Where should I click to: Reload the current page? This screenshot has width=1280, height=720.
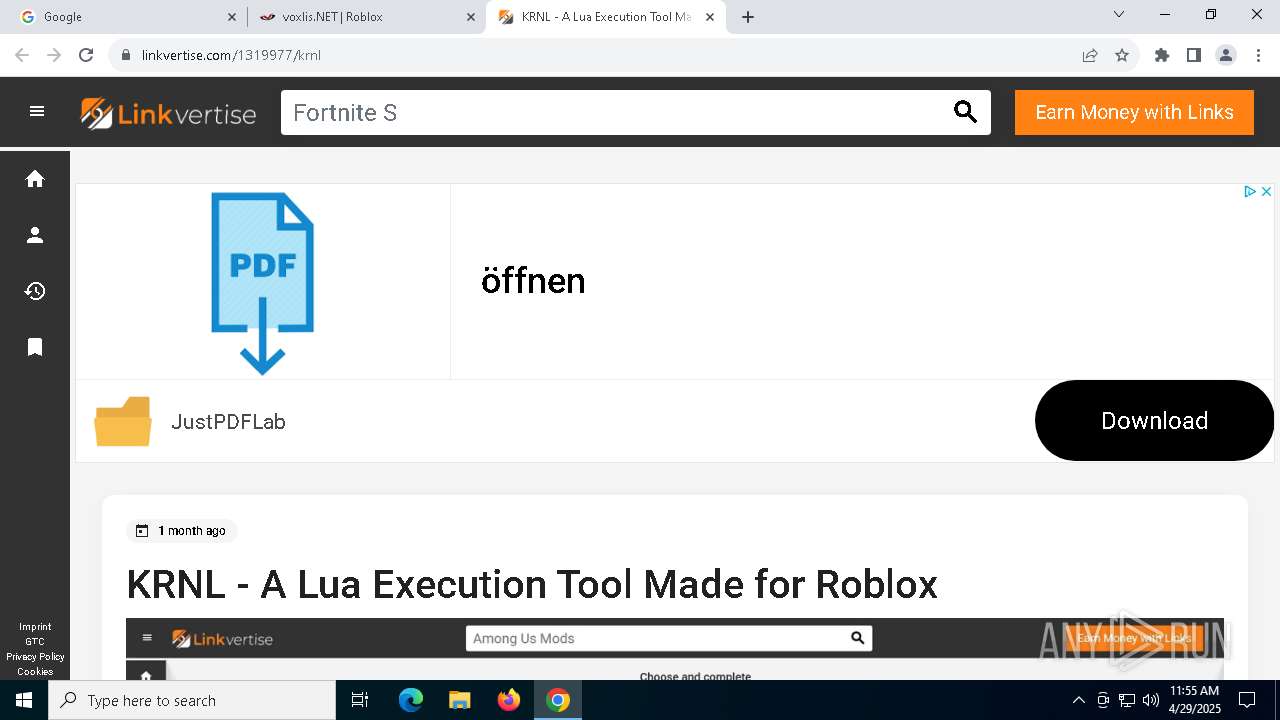coord(86,55)
